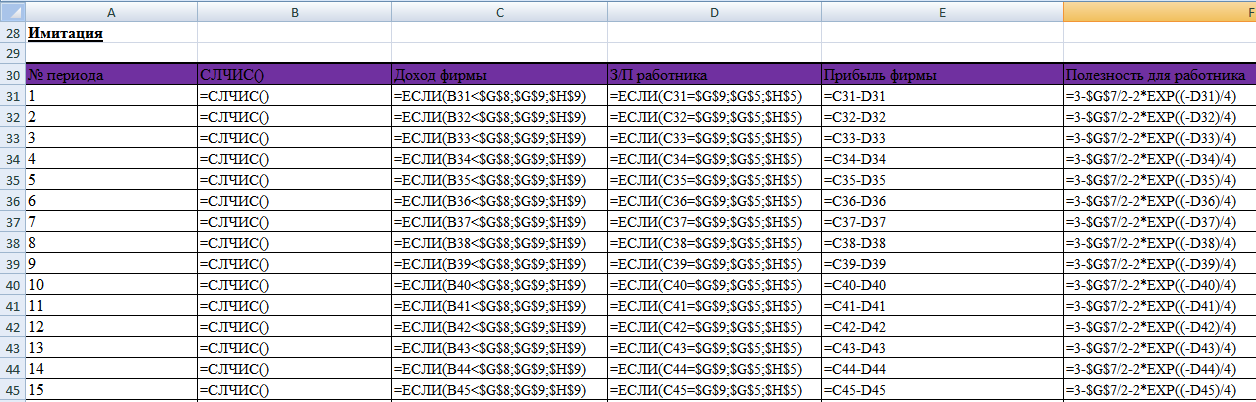Click the 'Имитация' title cell

pos(111,33)
